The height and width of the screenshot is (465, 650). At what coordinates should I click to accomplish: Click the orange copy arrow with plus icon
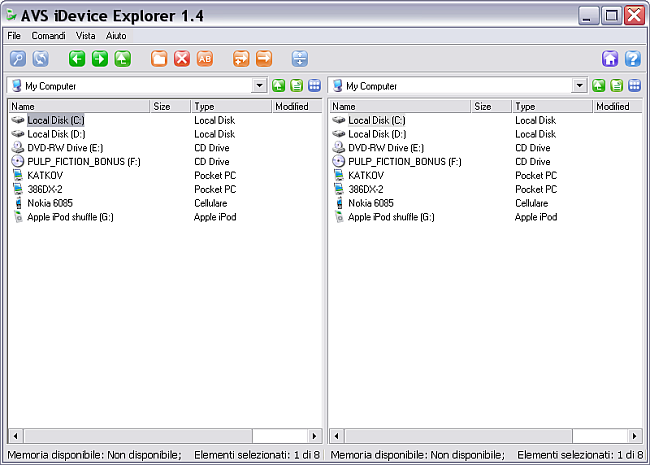pos(241,58)
